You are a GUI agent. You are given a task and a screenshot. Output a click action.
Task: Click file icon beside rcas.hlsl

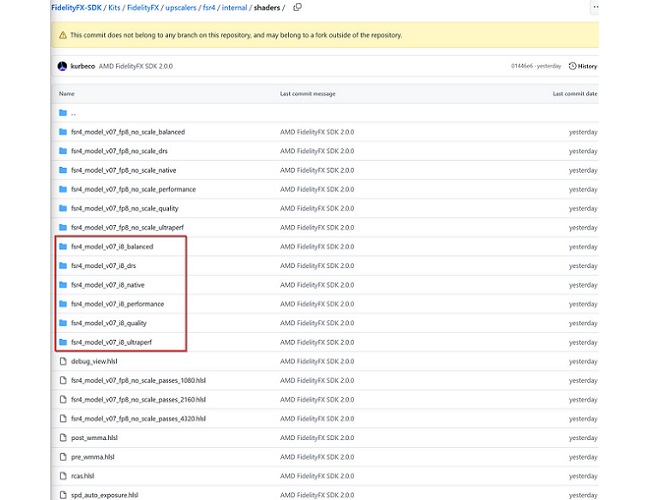click(x=63, y=475)
